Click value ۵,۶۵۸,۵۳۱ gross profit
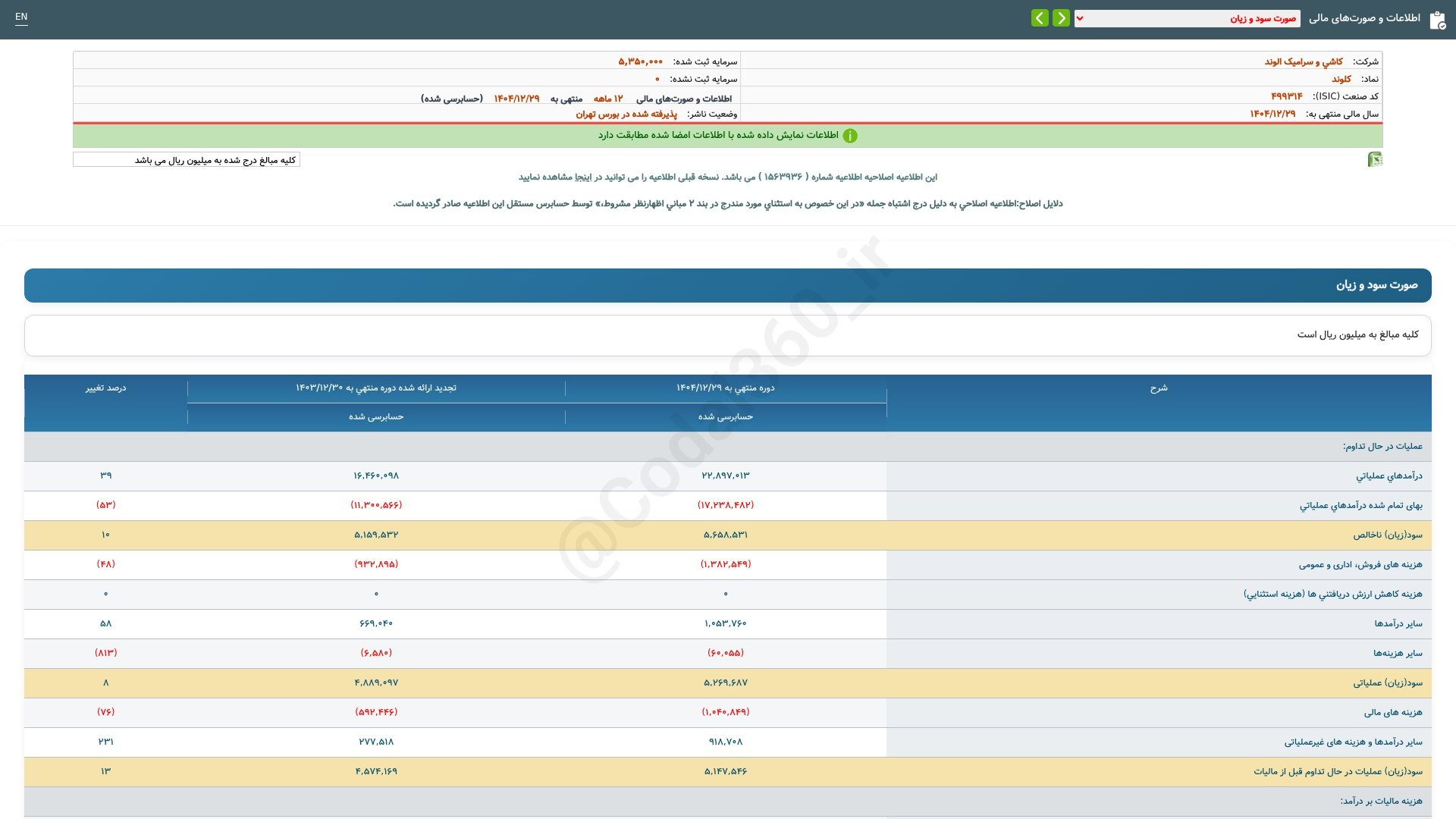 tap(726, 535)
